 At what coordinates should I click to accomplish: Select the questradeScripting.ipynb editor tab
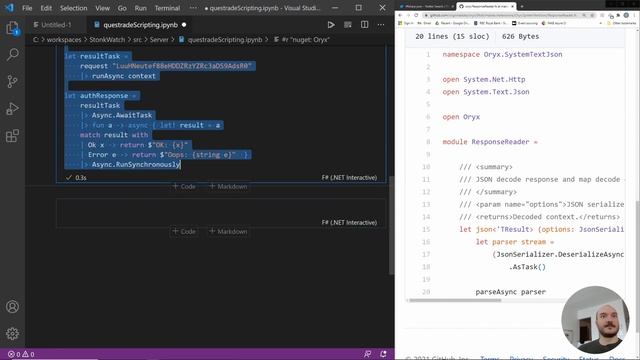click(x=140, y=25)
